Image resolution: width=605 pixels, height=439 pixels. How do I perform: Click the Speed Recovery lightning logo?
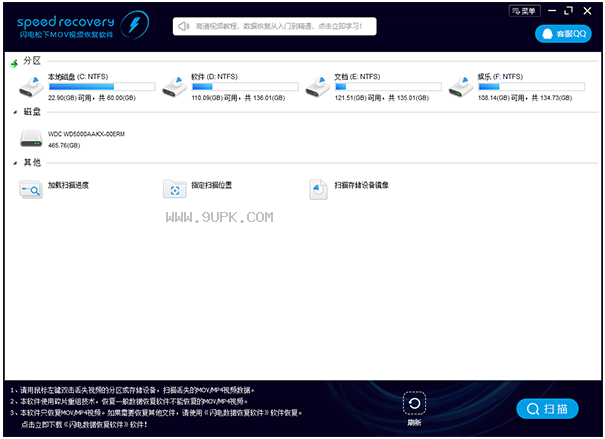[x=135, y=25]
